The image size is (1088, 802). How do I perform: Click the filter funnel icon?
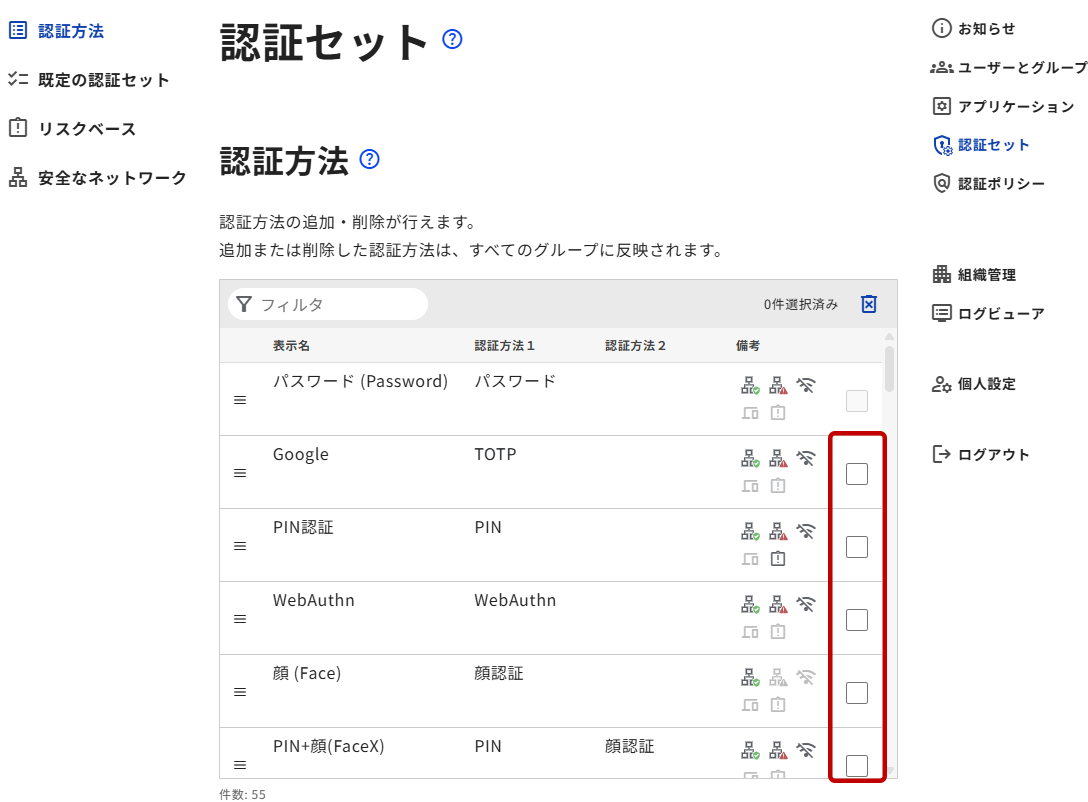[x=243, y=304]
